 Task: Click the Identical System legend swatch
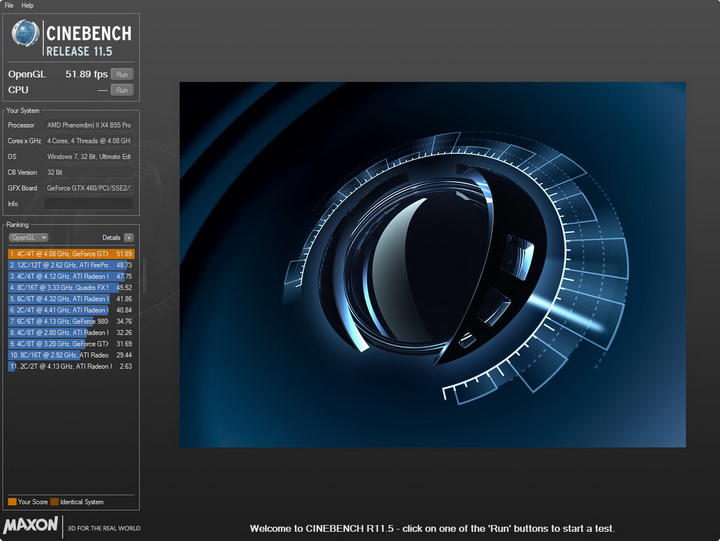coord(55,502)
